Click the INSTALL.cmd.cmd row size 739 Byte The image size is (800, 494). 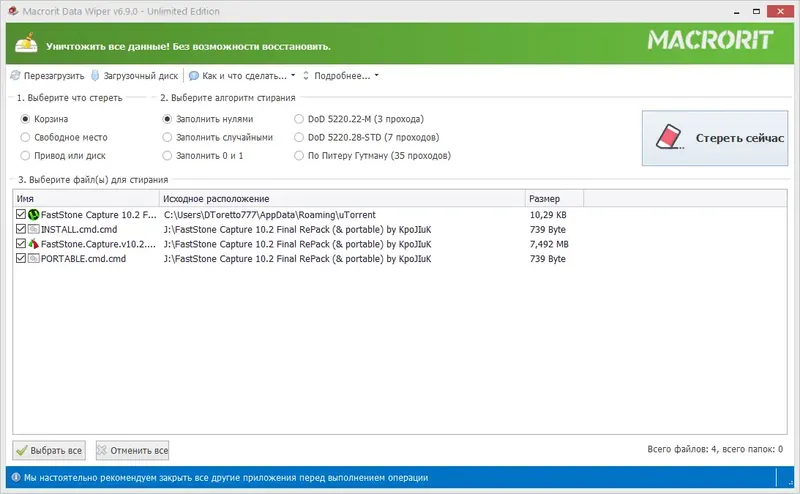click(x=547, y=230)
